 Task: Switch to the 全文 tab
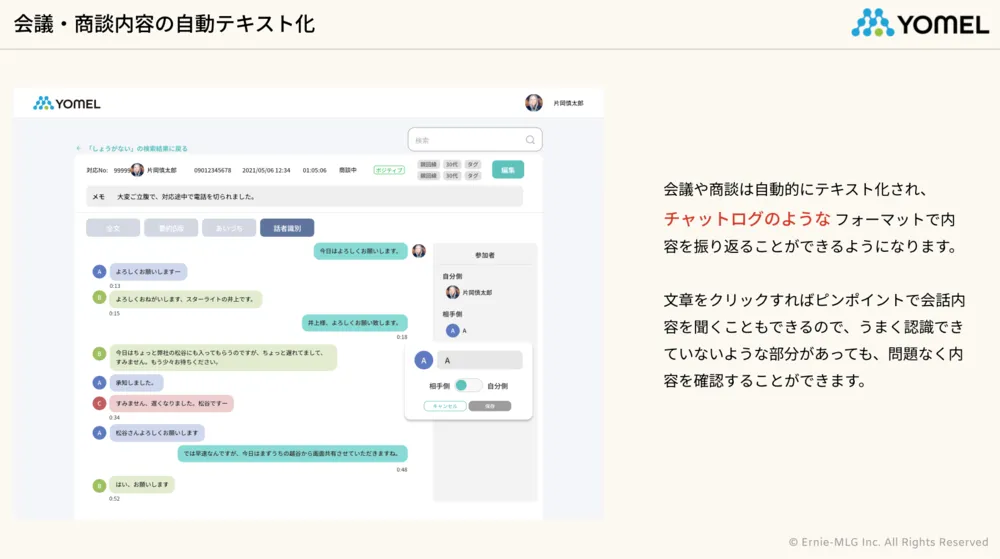(x=113, y=228)
